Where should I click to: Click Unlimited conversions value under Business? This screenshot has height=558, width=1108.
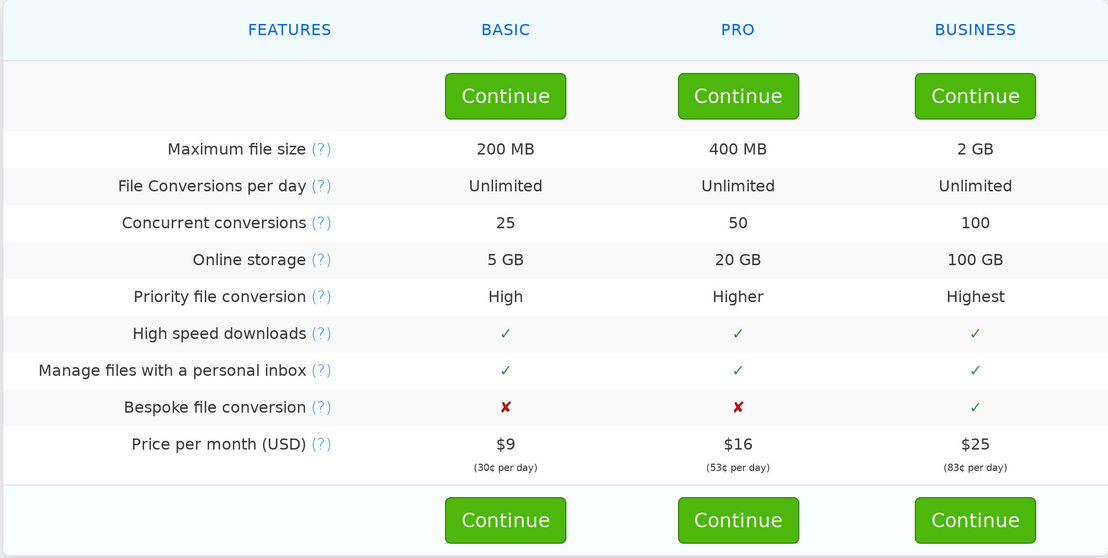tap(975, 186)
